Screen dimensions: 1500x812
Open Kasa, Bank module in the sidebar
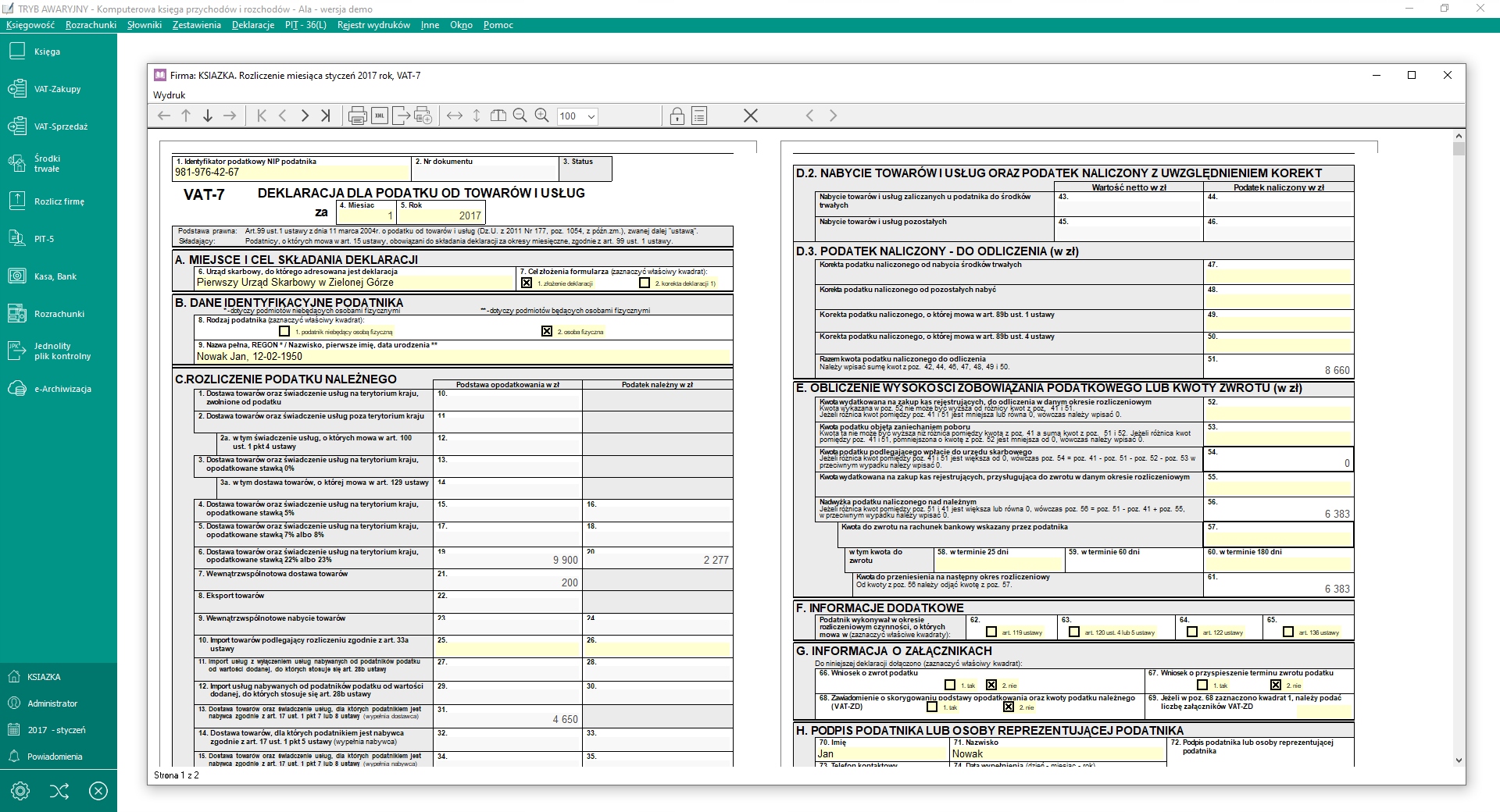point(55,276)
